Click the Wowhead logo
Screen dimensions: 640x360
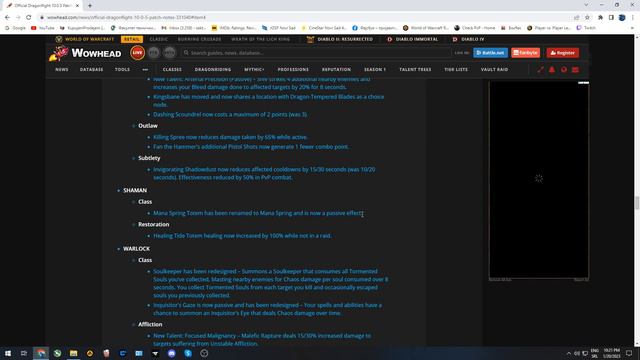point(85,53)
